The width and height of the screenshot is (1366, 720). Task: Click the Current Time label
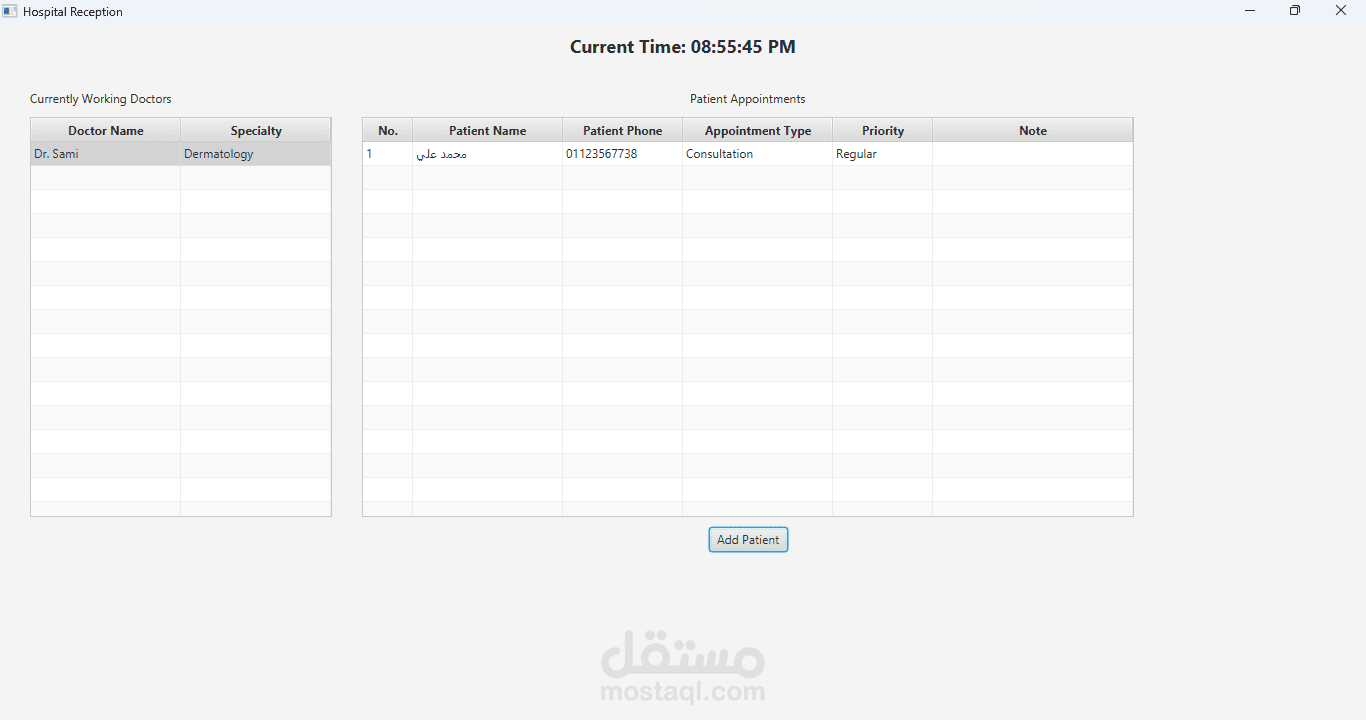[x=683, y=47]
